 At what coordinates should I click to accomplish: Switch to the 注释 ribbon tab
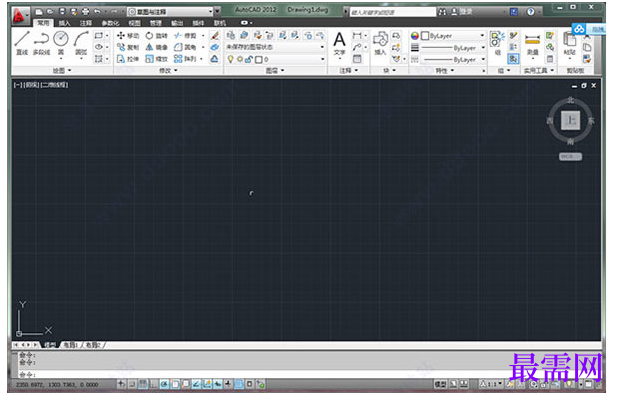[x=86, y=23]
